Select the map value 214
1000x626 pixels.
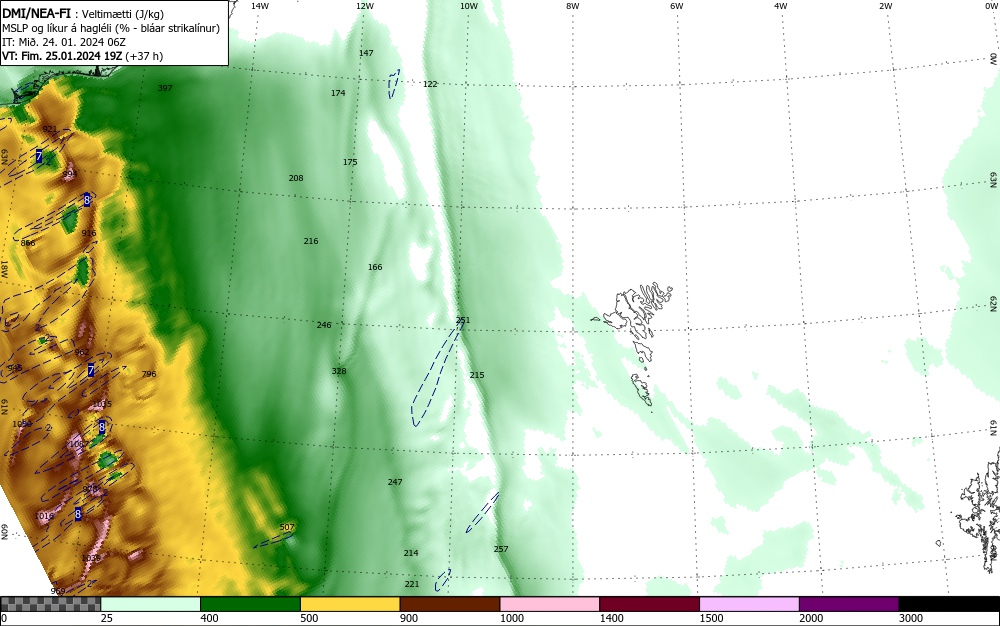click(x=411, y=553)
